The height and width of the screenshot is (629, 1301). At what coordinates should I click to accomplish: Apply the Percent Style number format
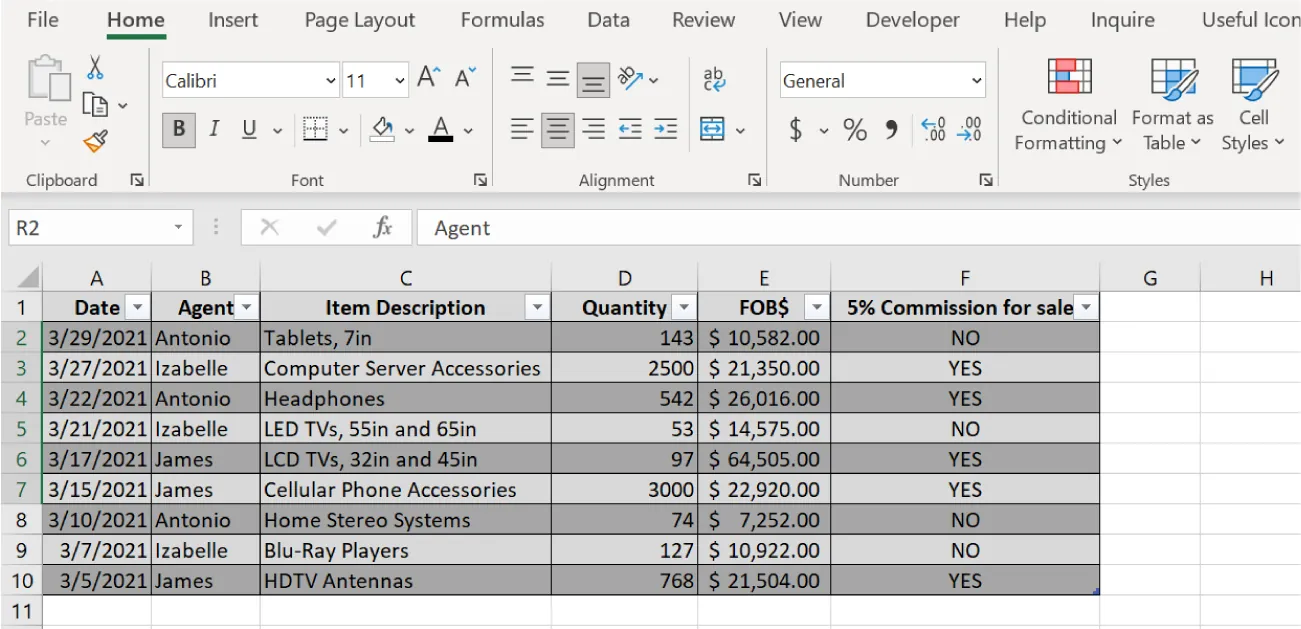point(854,128)
